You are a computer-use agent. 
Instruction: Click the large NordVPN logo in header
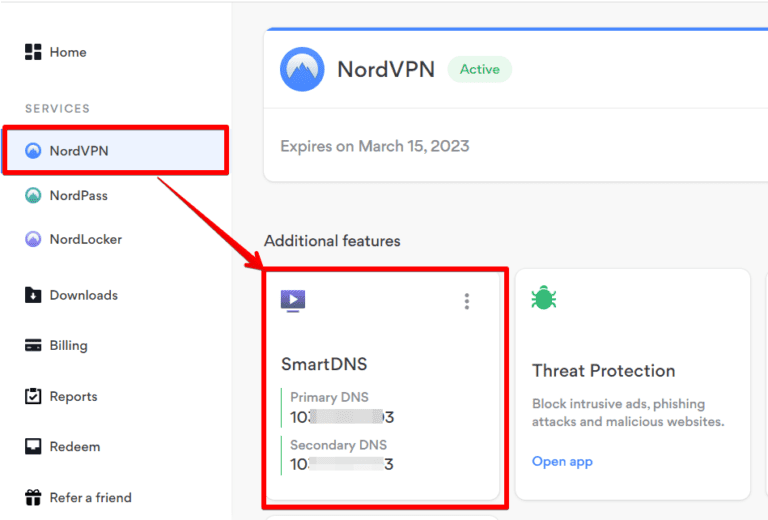301,70
